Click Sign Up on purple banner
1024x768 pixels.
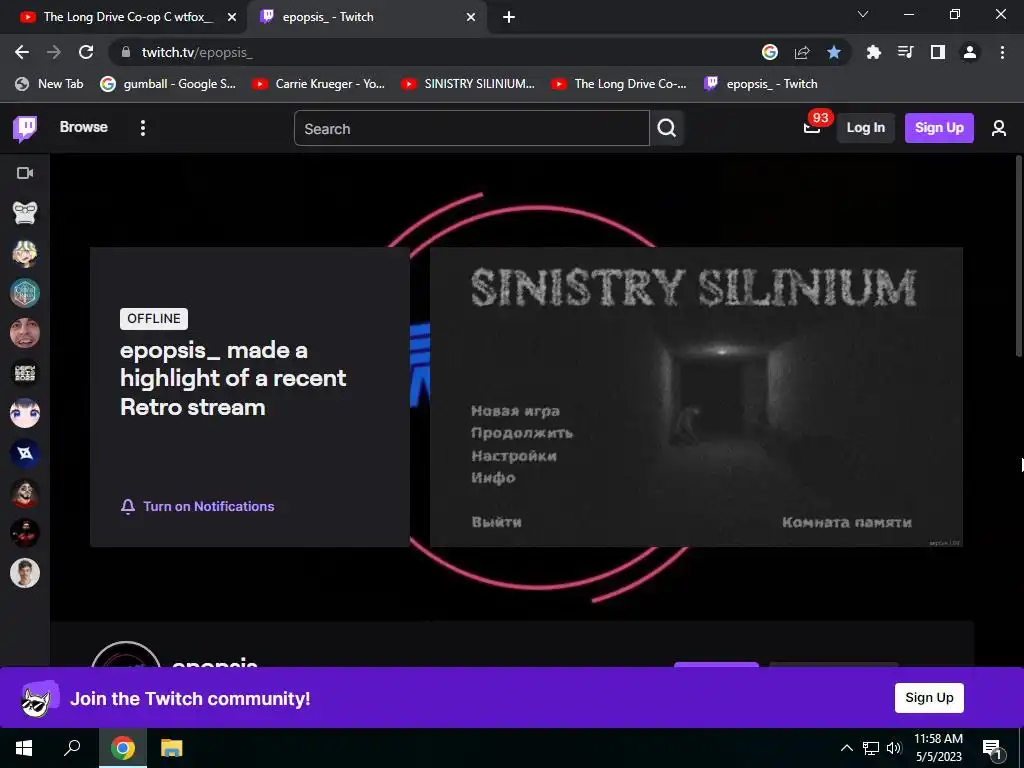[929, 698]
